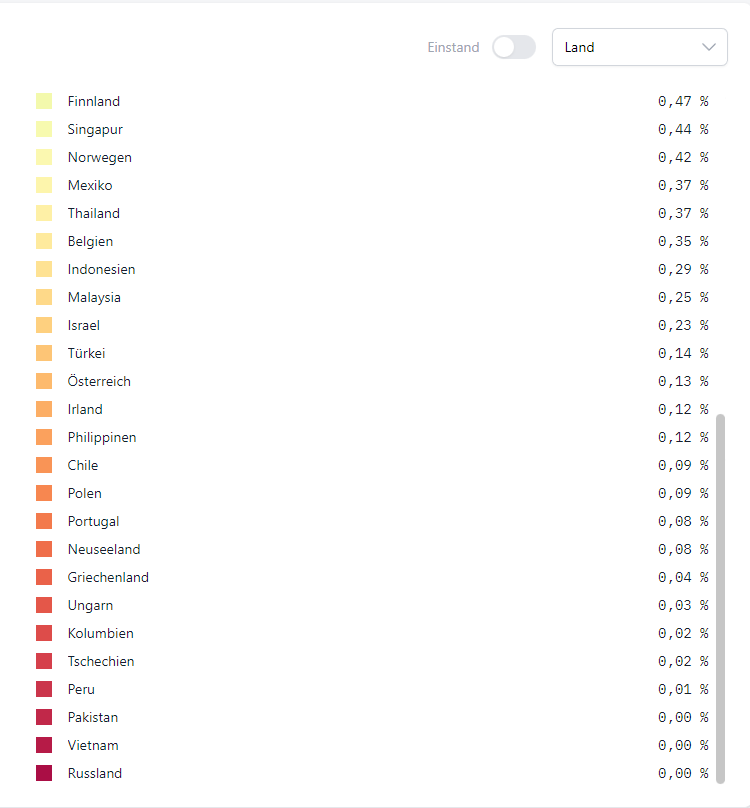750x808 pixels.
Task: Click the Portugal color swatch
Action: 44,521
